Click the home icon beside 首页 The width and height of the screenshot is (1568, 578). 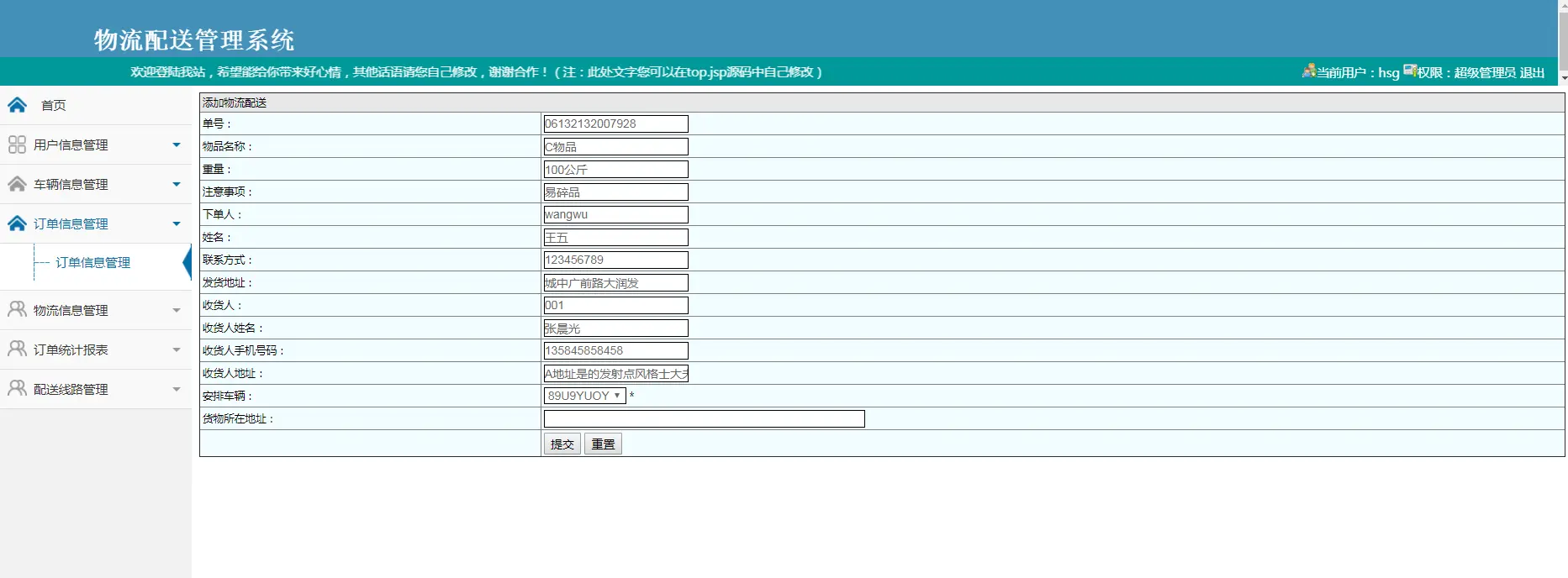pos(17,105)
